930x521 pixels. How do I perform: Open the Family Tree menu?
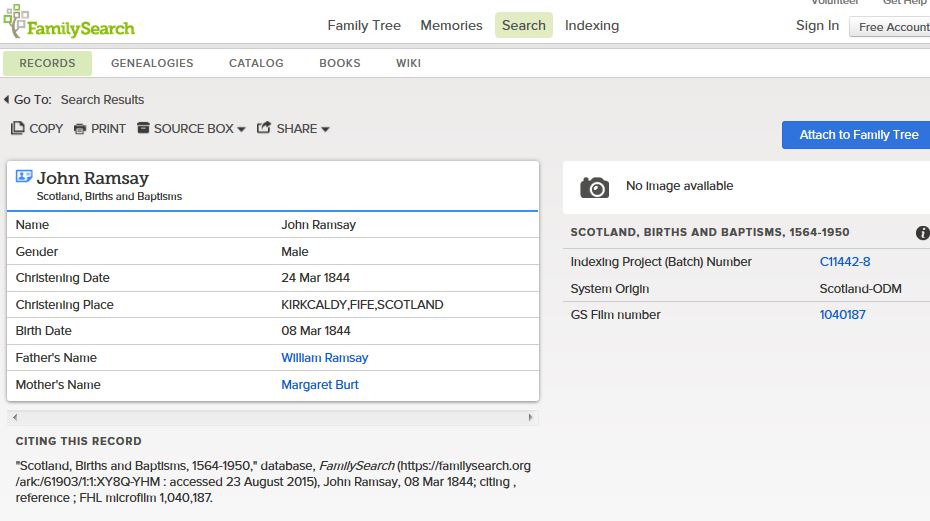pyautogui.click(x=364, y=25)
